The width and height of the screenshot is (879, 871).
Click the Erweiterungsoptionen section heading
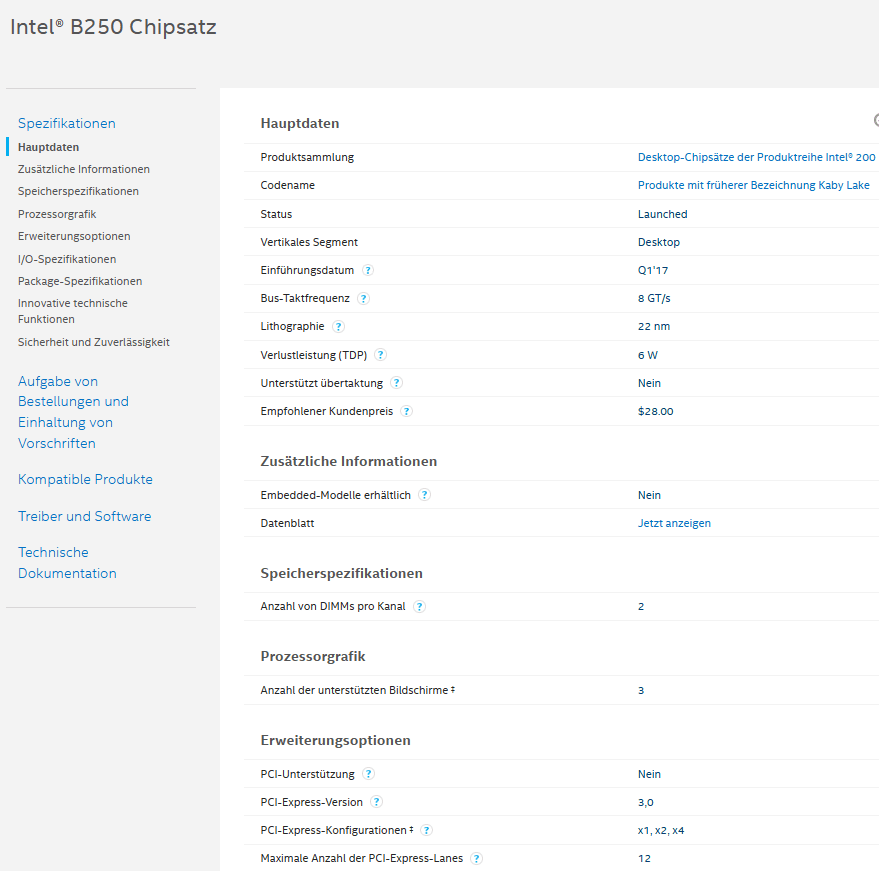(335, 740)
